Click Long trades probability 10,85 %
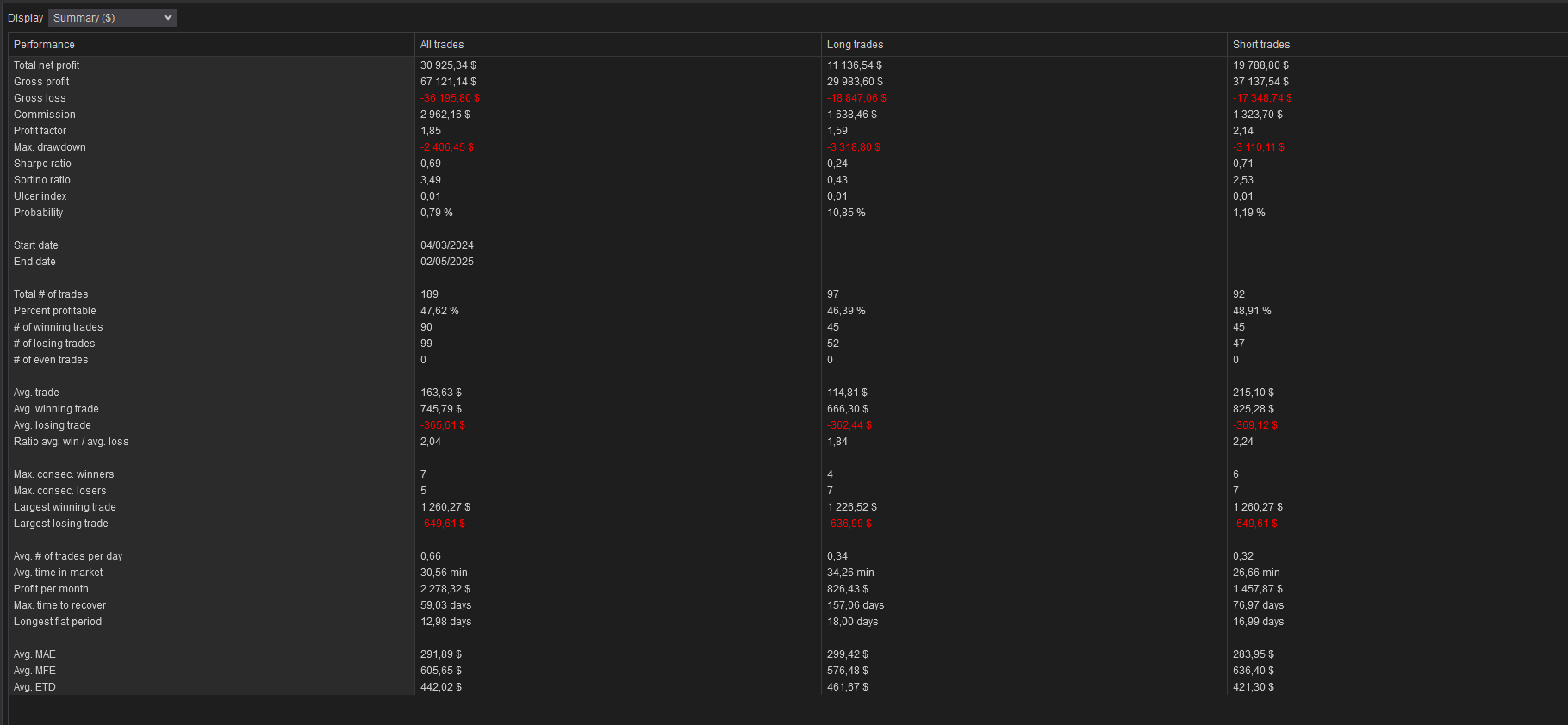Screen dimensions: 1568x725 [x=846, y=213]
